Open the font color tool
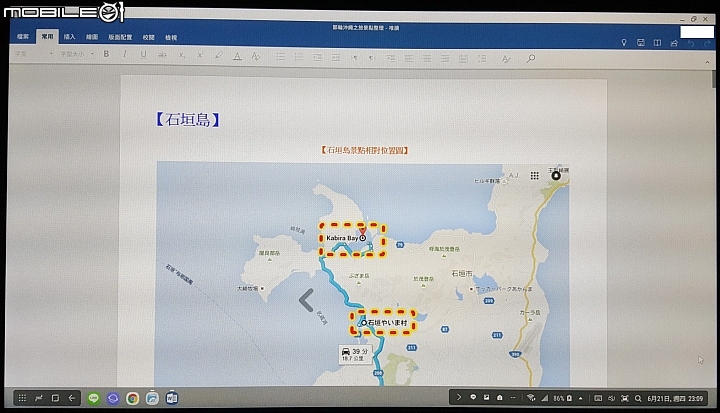This screenshot has height=413, width=720. (x=237, y=56)
